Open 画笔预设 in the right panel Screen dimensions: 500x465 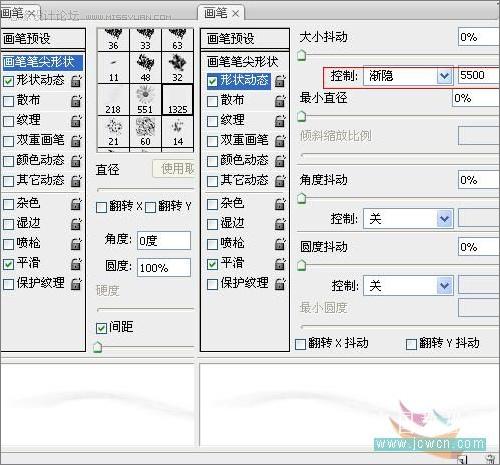point(245,39)
